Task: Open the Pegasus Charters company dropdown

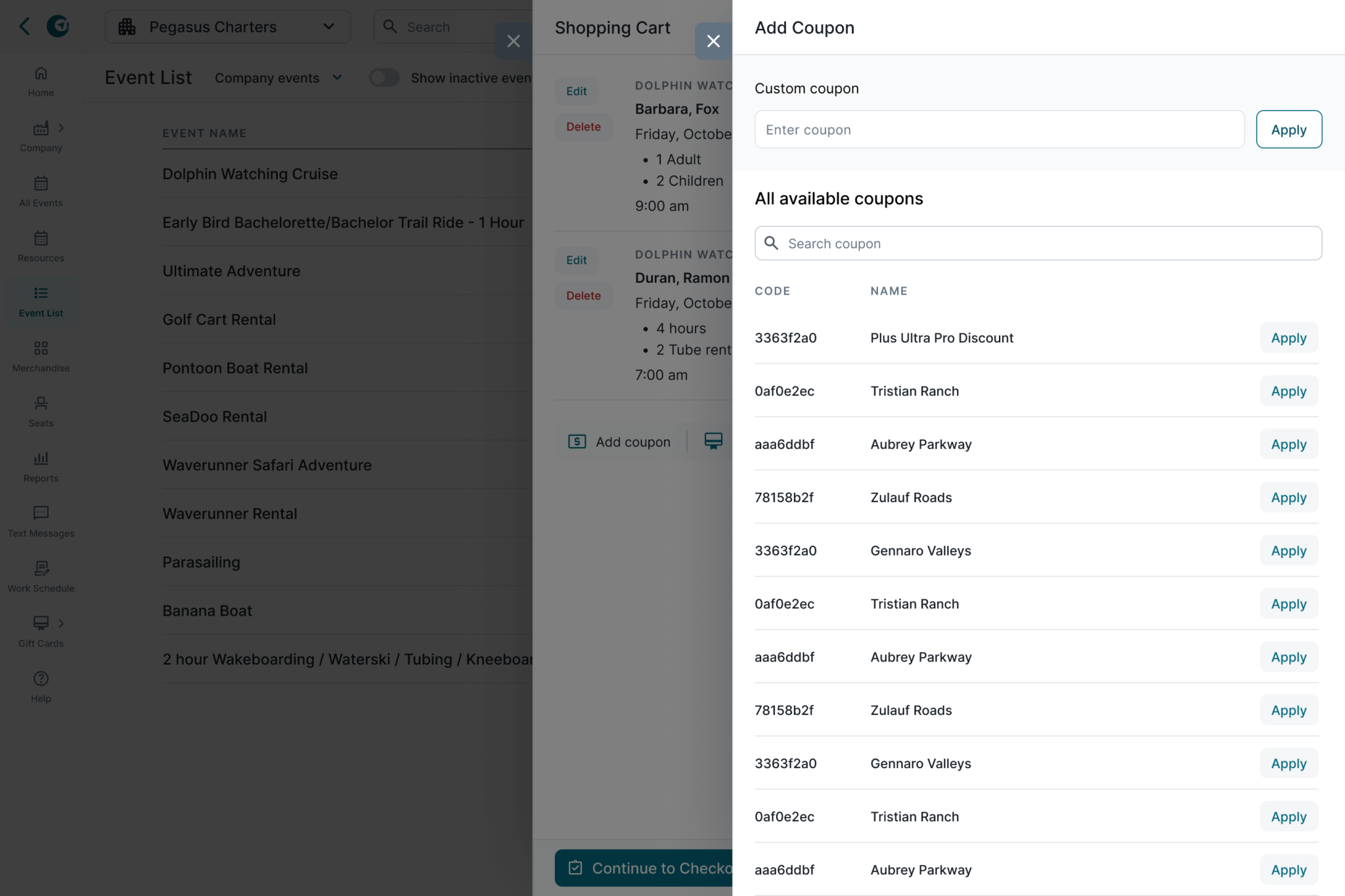Action: [x=227, y=27]
